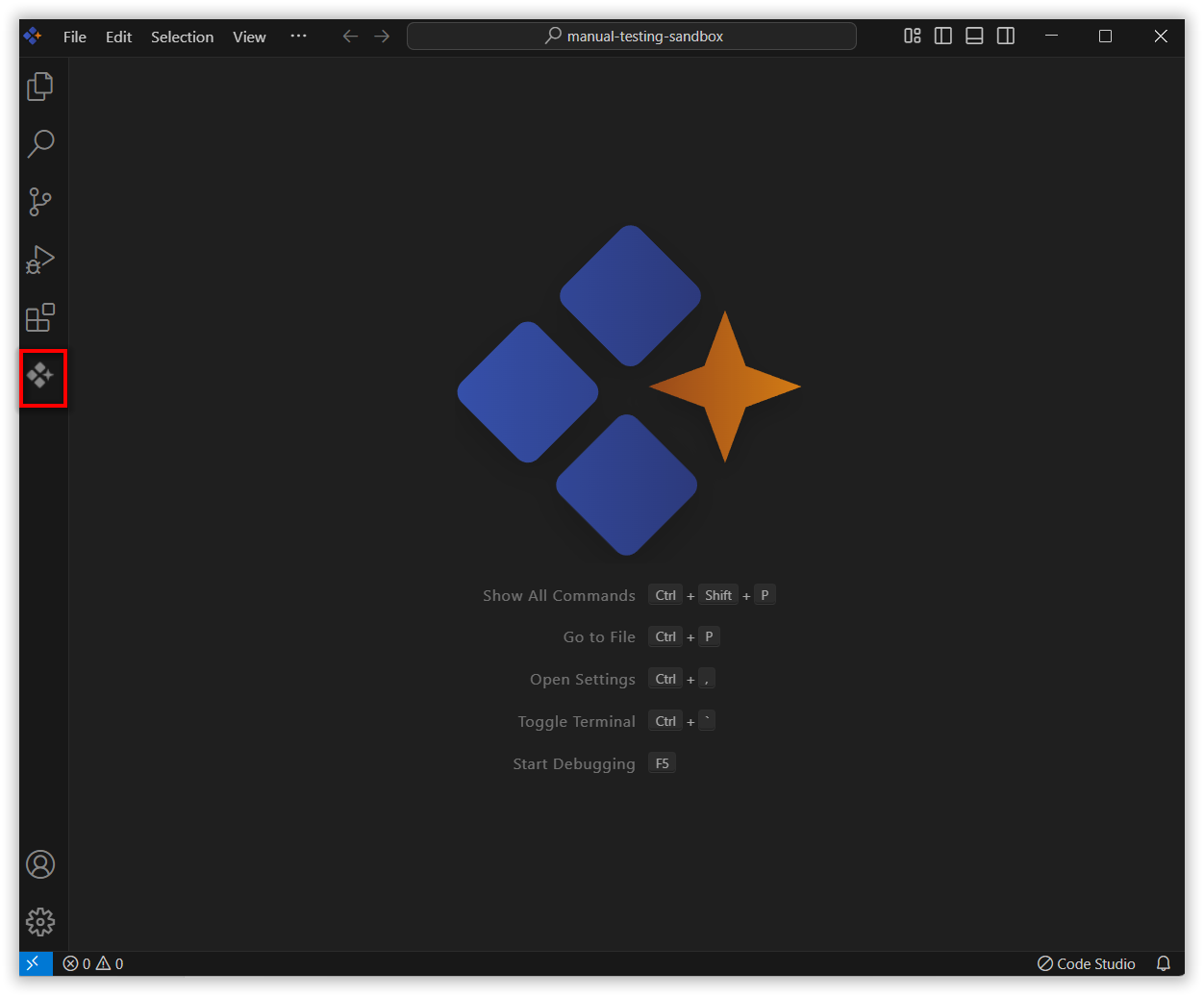Go forward using the right arrow

(x=382, y=37)
